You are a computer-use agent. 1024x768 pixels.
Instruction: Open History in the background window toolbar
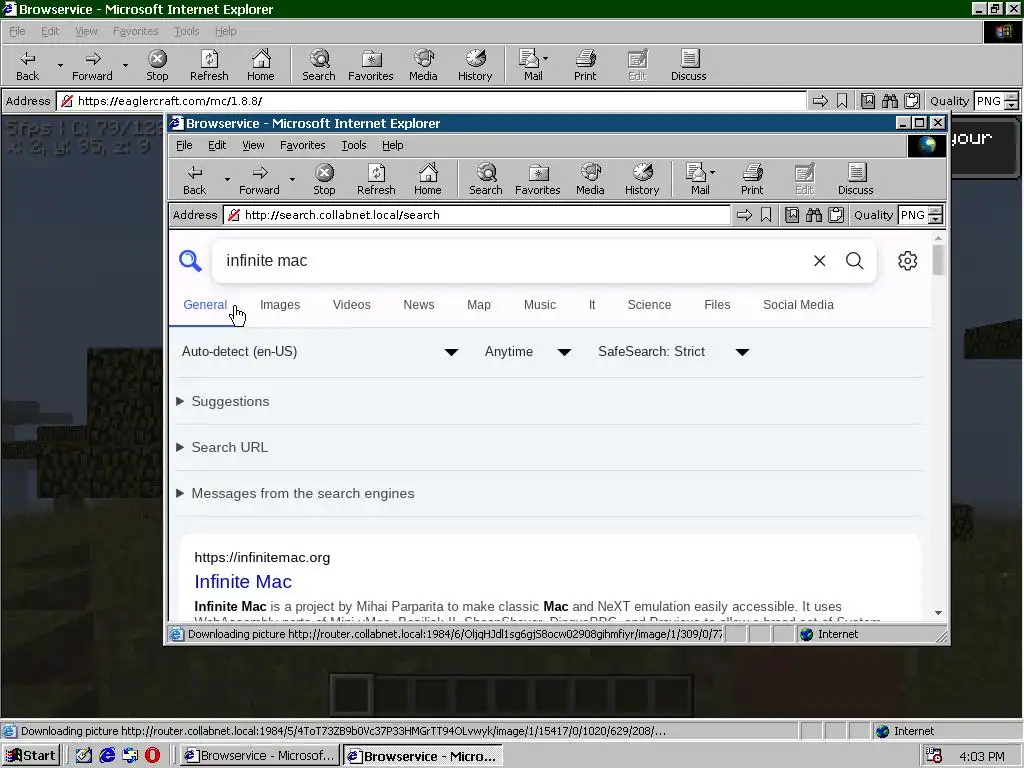pos(475,65)
